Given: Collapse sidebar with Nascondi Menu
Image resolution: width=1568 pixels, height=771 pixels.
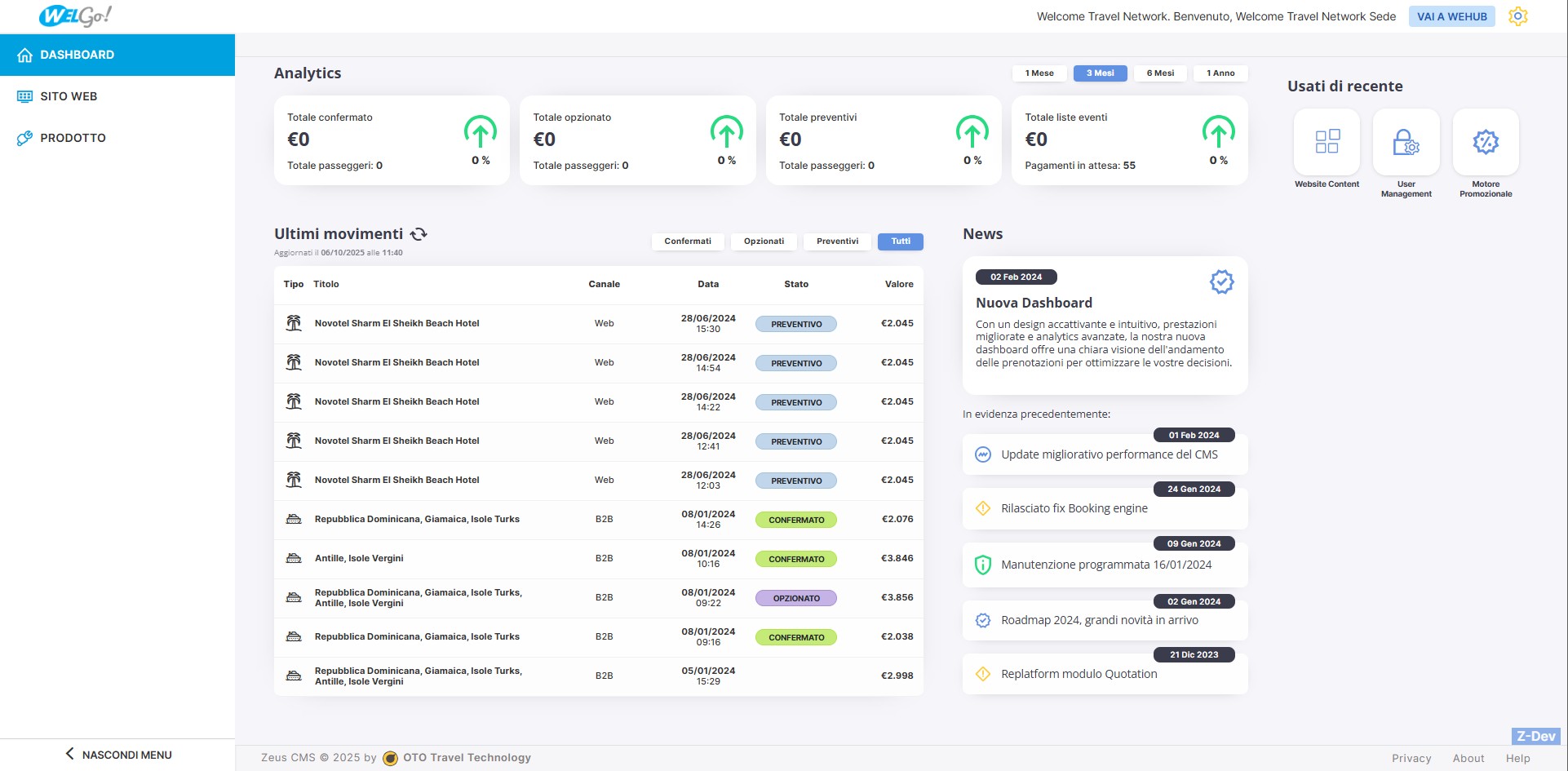Looking at the screenshot, I should coord(118,755).
